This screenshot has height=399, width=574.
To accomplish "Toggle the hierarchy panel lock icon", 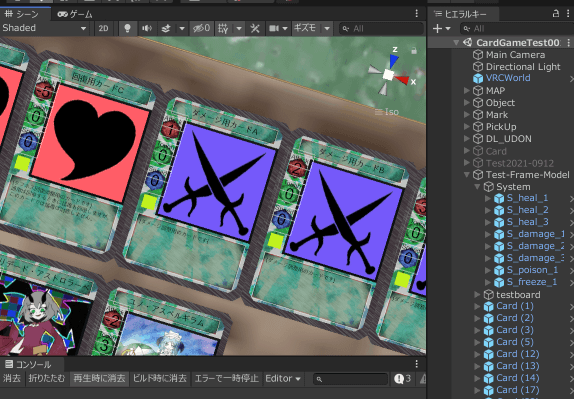I will tap(556, 14).
